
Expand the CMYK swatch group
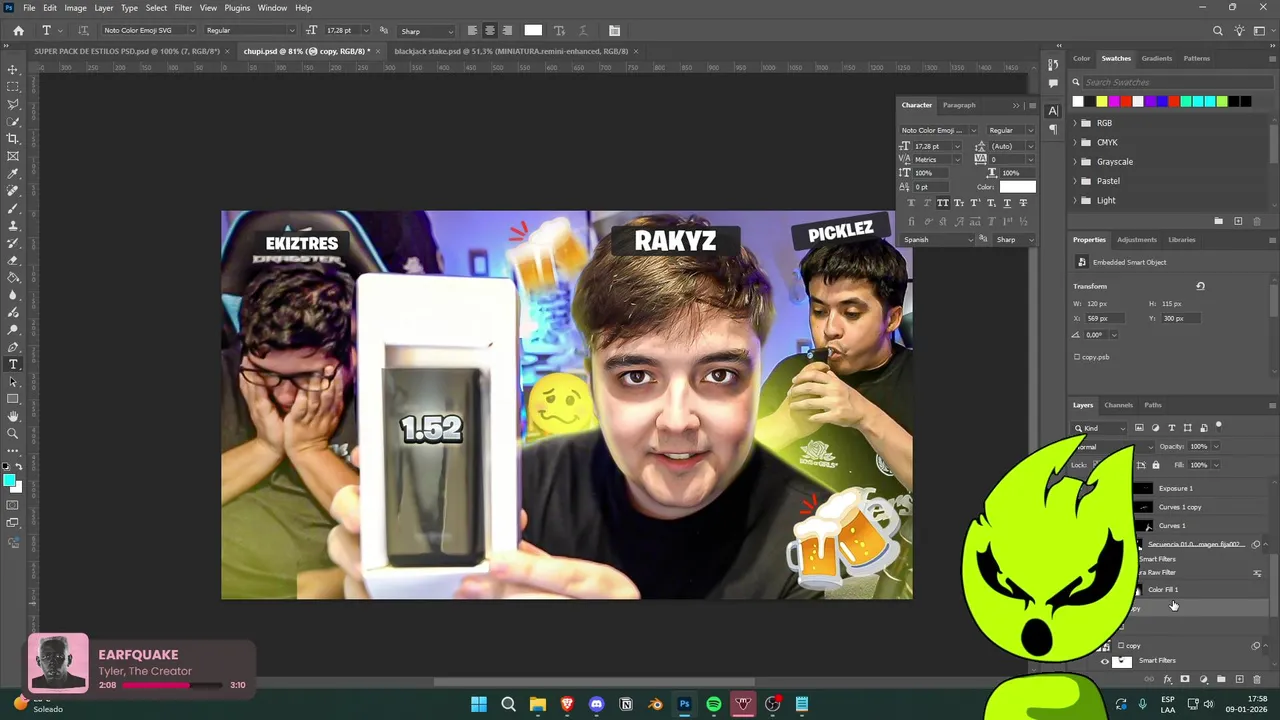point(1075,142)
